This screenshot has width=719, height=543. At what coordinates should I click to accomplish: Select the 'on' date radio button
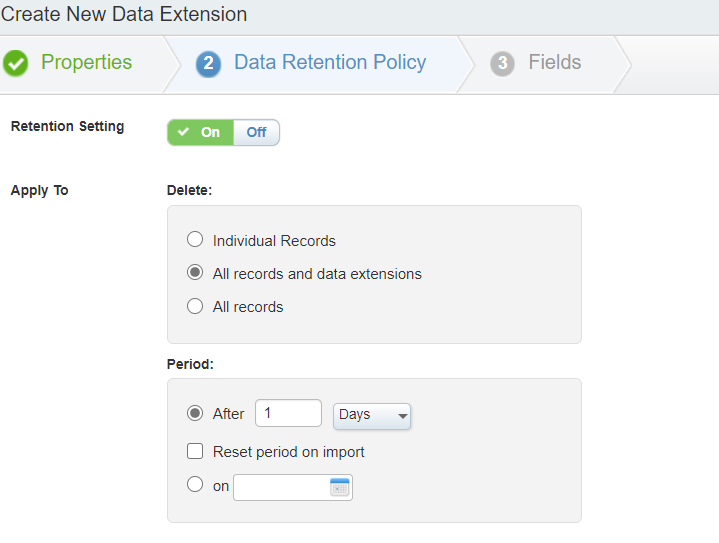tap(195, 484)
